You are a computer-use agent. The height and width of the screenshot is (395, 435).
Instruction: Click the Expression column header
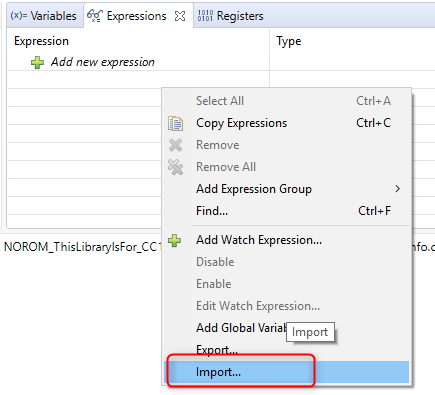tap(41, 41)
